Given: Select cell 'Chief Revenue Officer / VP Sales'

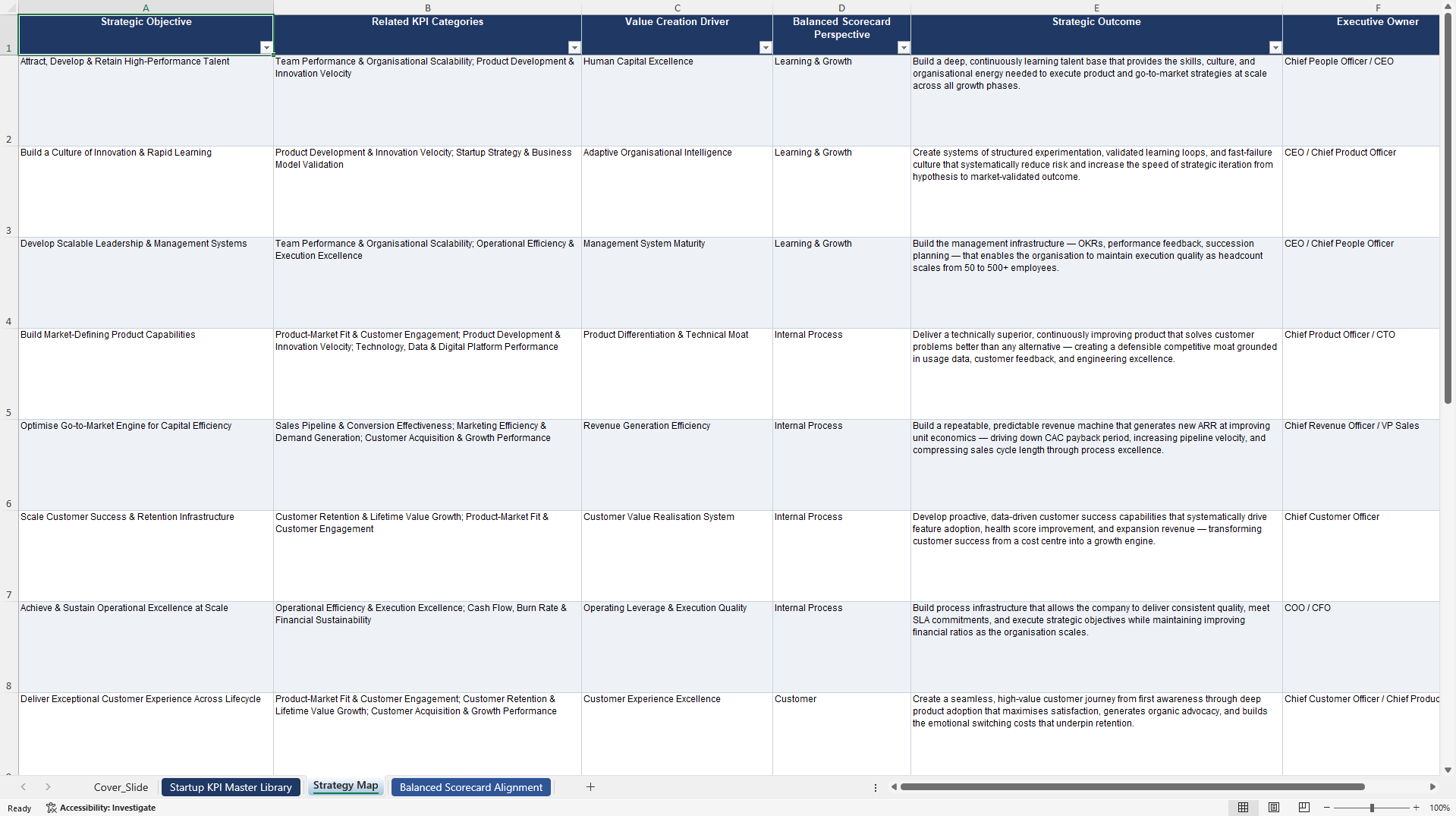Looking at the screenshot, I should point(1361,465).
